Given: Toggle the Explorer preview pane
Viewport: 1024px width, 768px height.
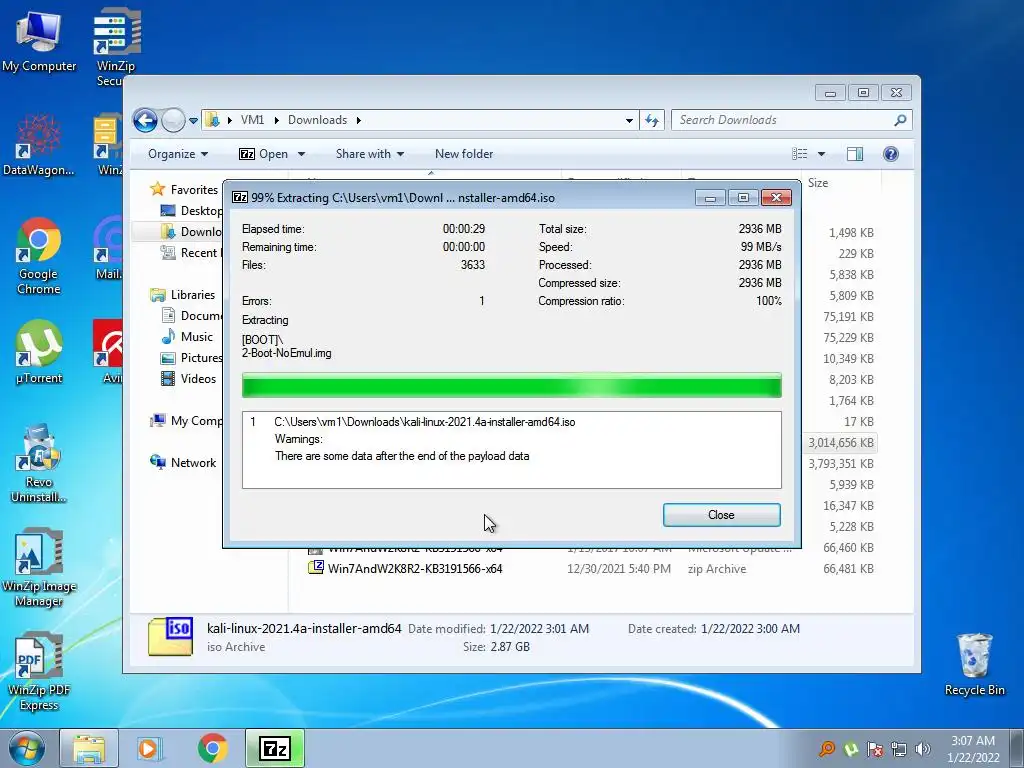Looking at the screenshot, I should tap(855, 153).
